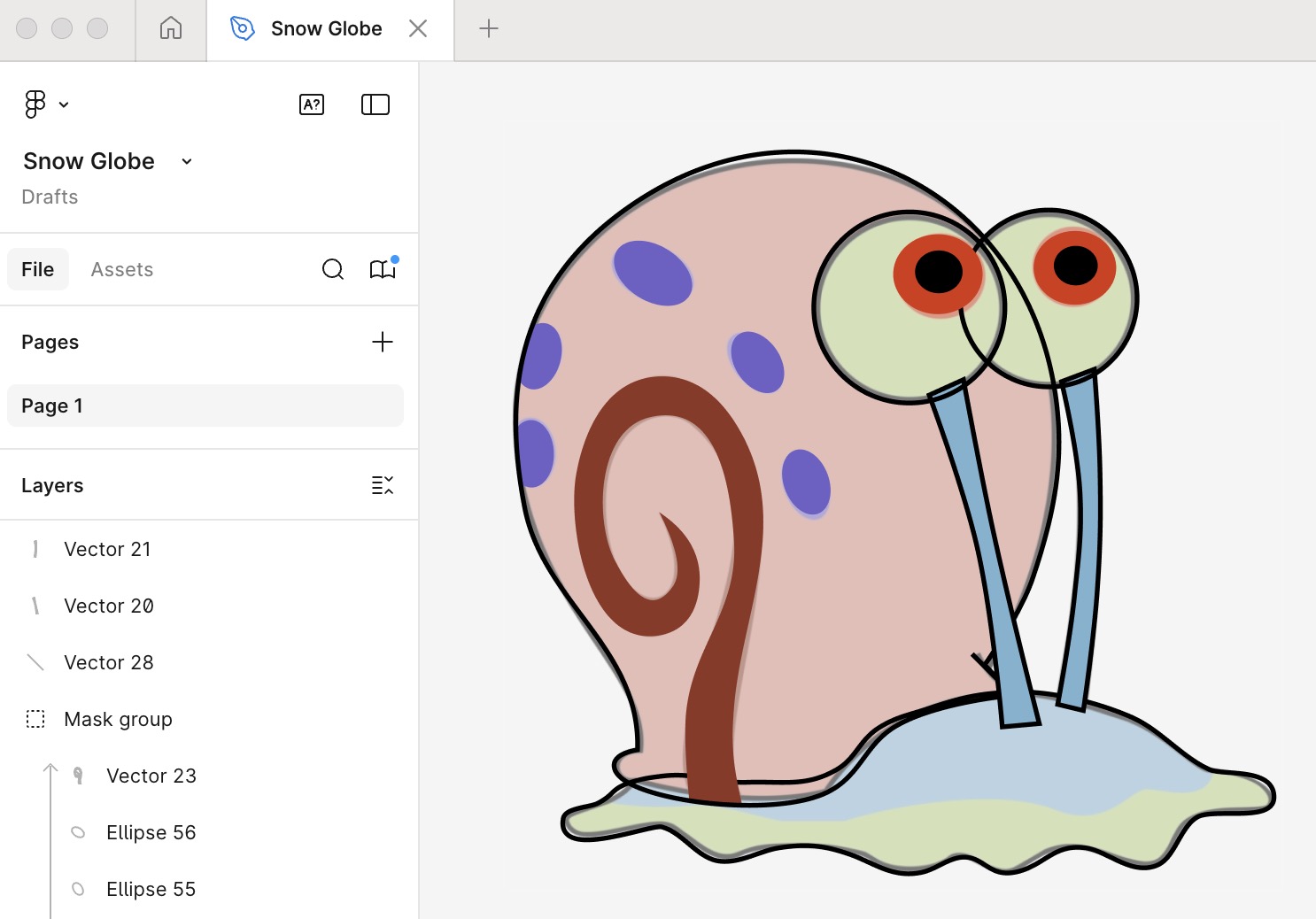This screenshot has width=1316, height=919.
Task: Click the Mask group layer icon
Action: 35,719
